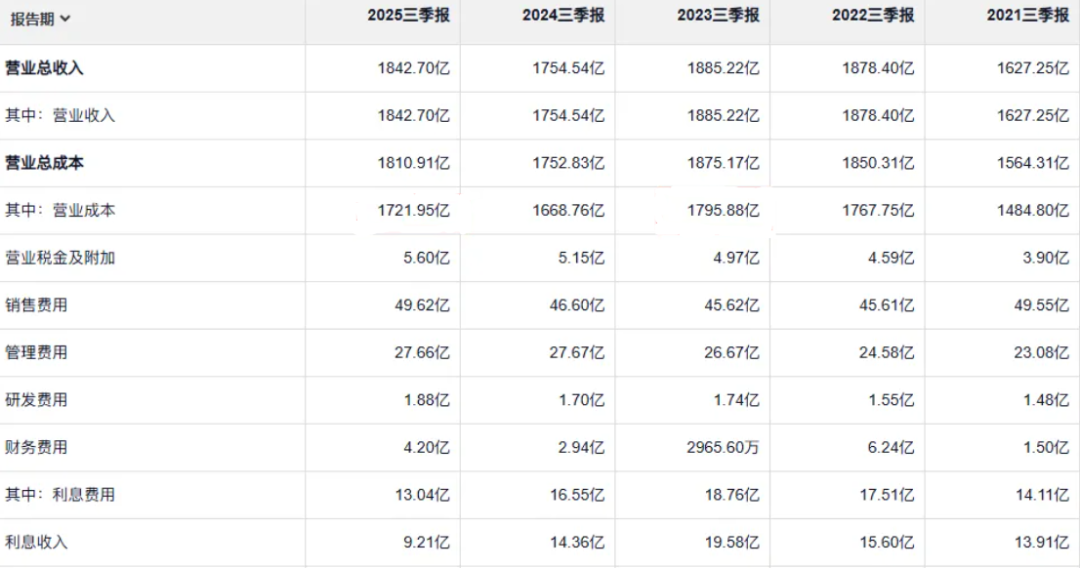Click the 利息收入 row label
The width and height of the screenshot is (1080, 568).
point(36,542)
